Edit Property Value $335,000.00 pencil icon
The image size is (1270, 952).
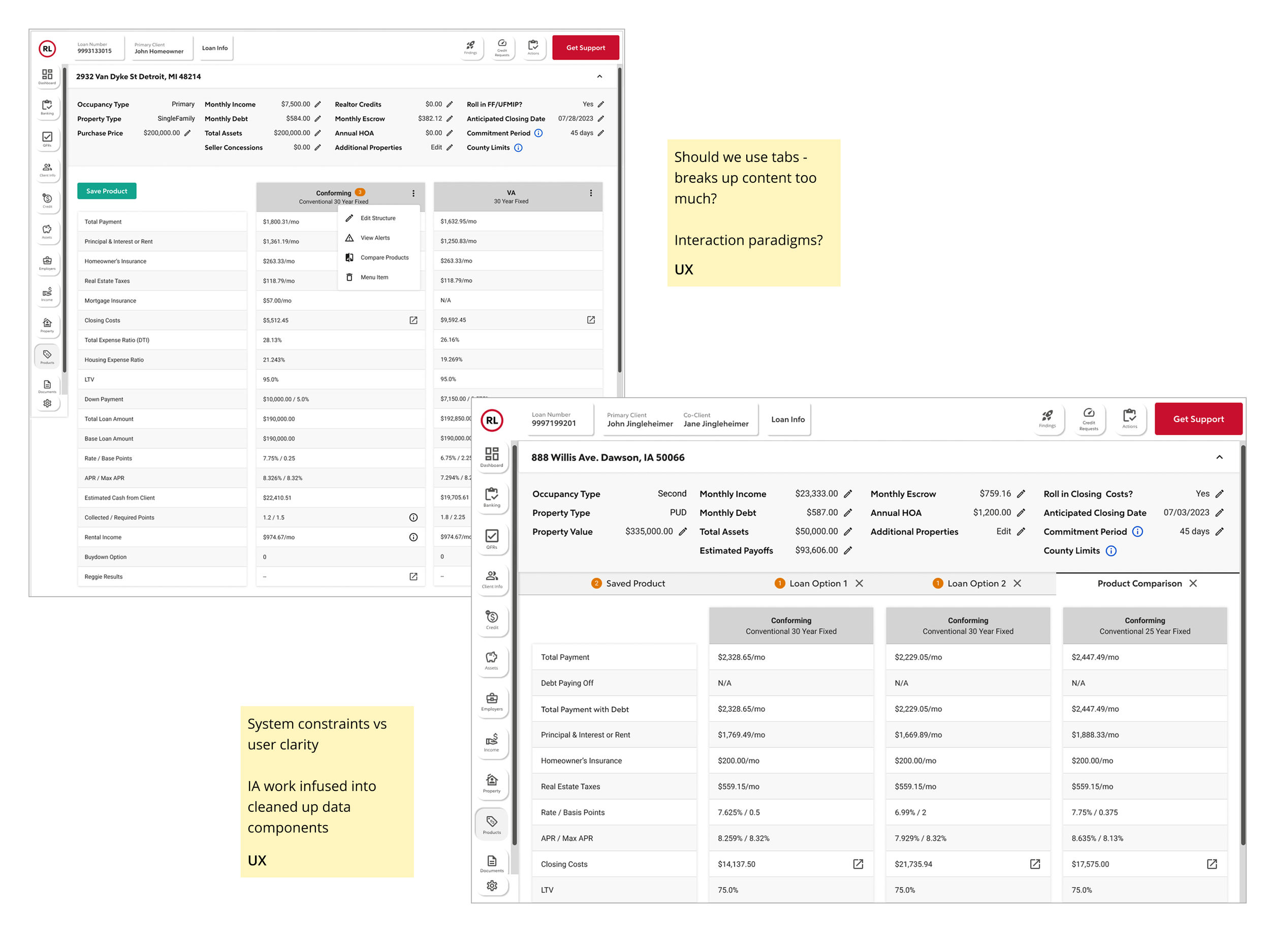coord(683,532)
